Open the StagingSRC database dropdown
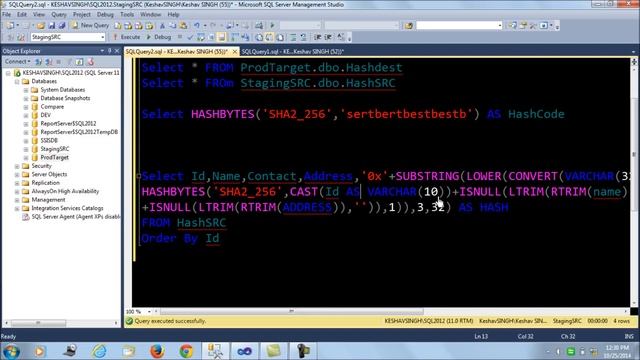 click(102, 37)
